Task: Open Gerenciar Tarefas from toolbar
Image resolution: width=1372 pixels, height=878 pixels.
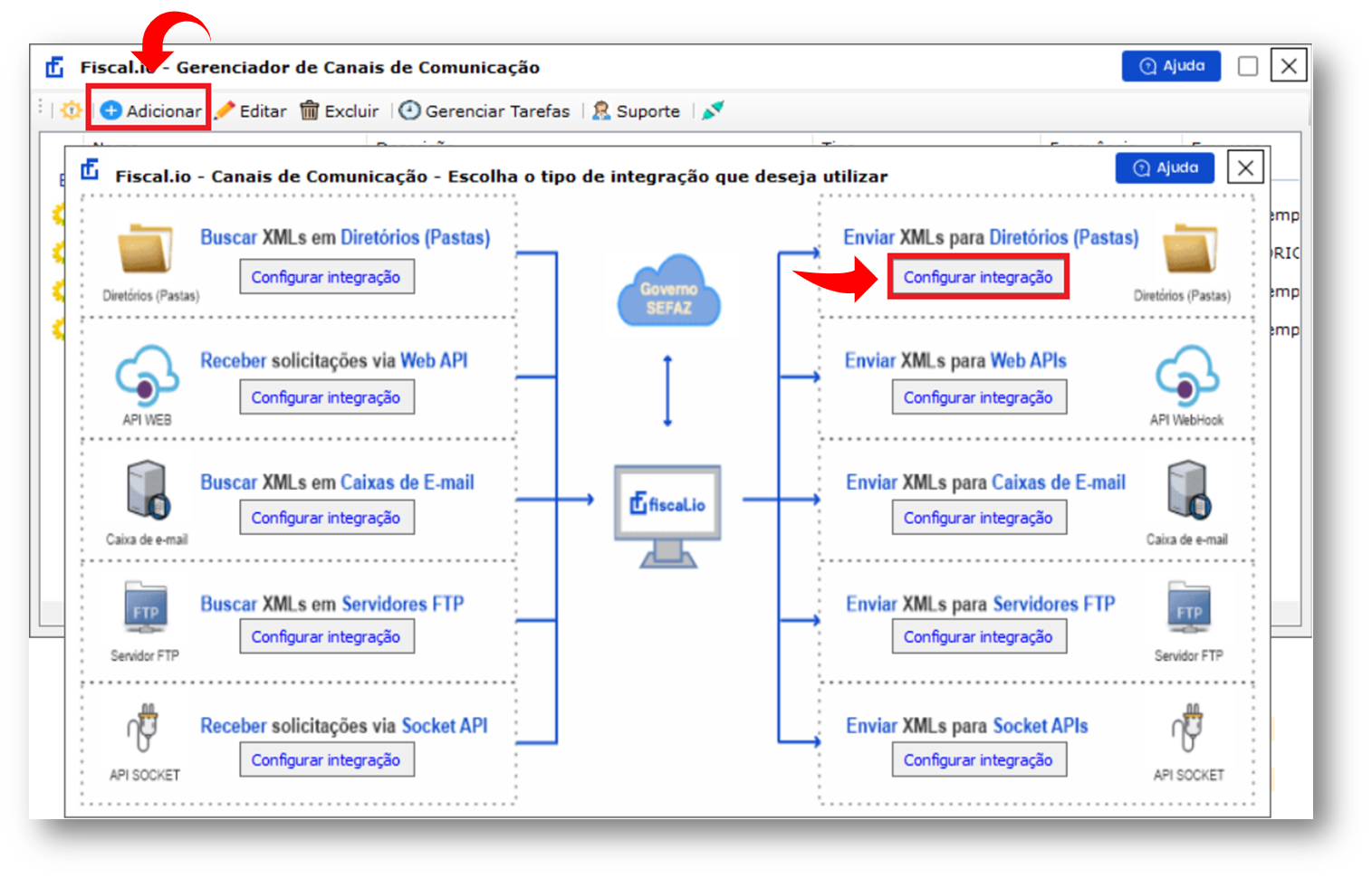Action: tap(485, 110)
